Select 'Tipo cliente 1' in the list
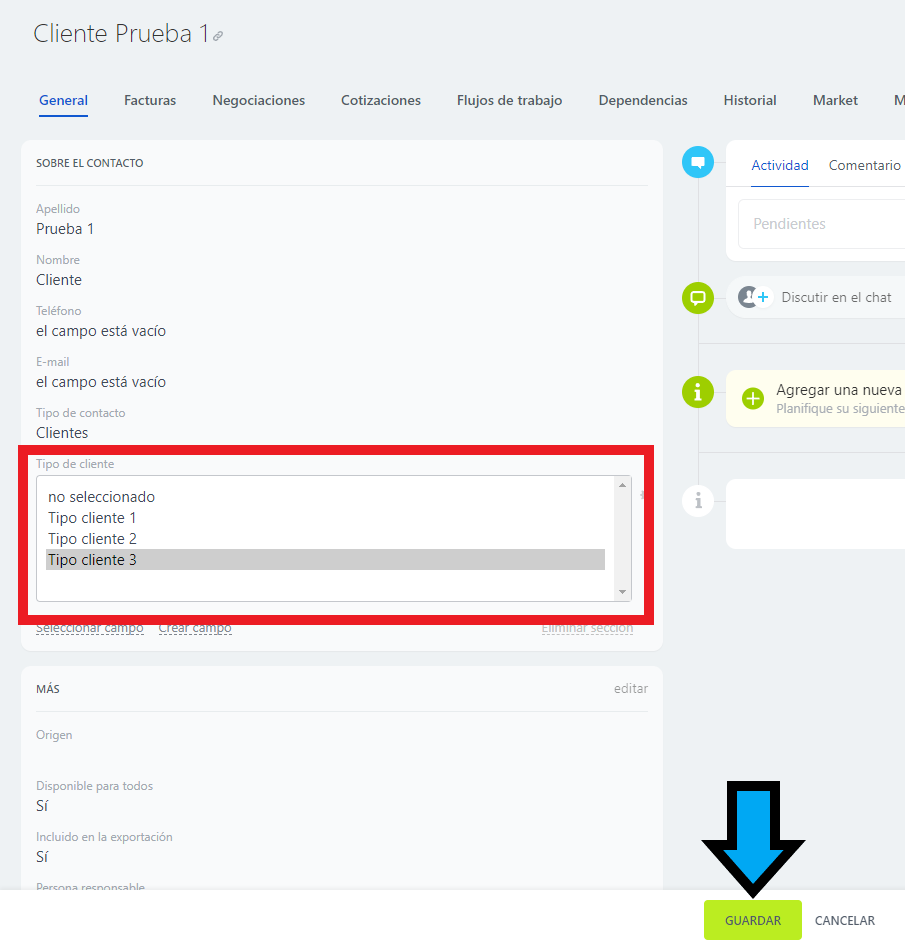Screen dimensions: 905x948 click(x=92, y=518)
